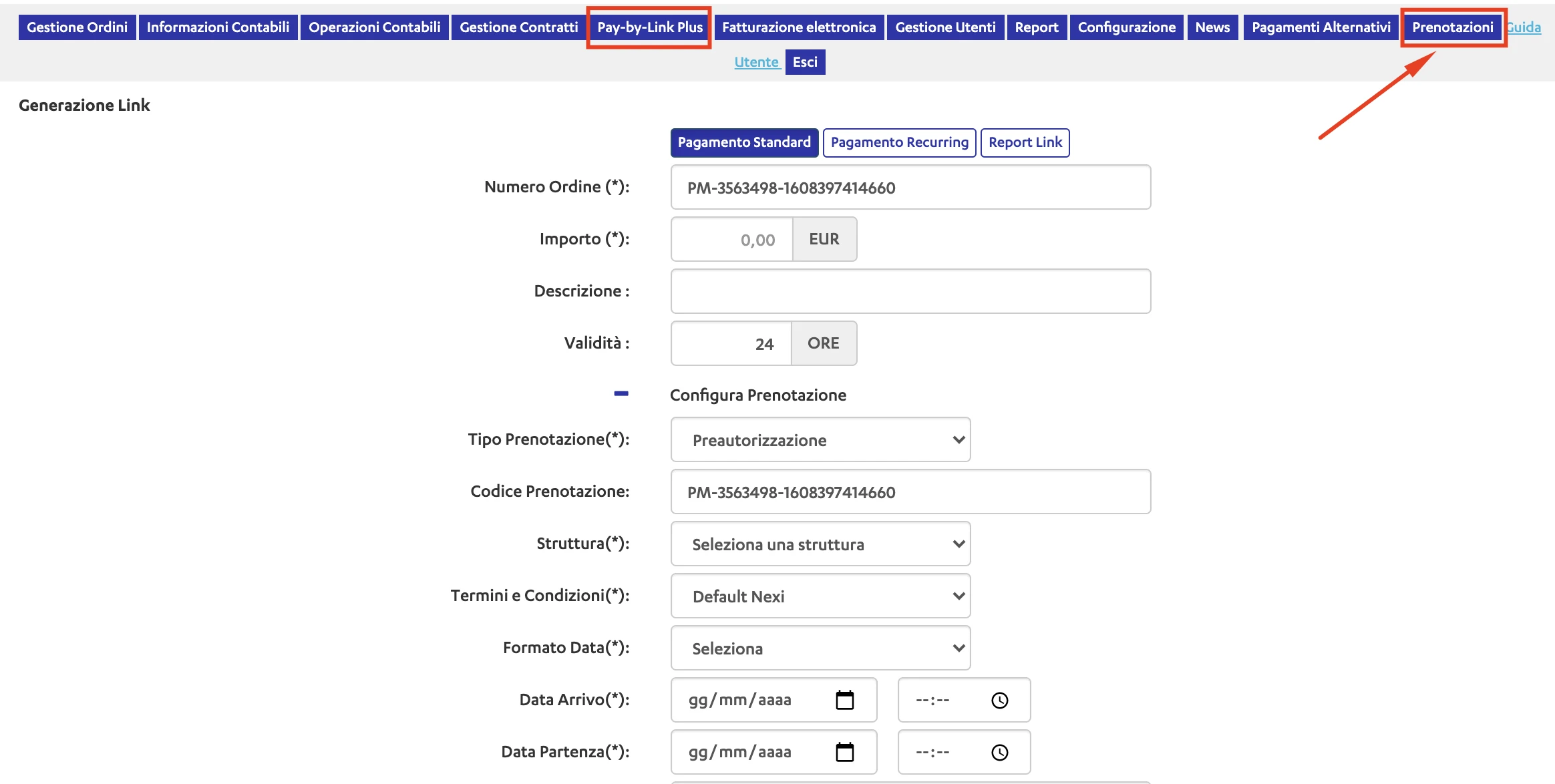This screenshot has width=1555, height=784.
Task: Open the Report Link tab
Action: pos(1025,142)
